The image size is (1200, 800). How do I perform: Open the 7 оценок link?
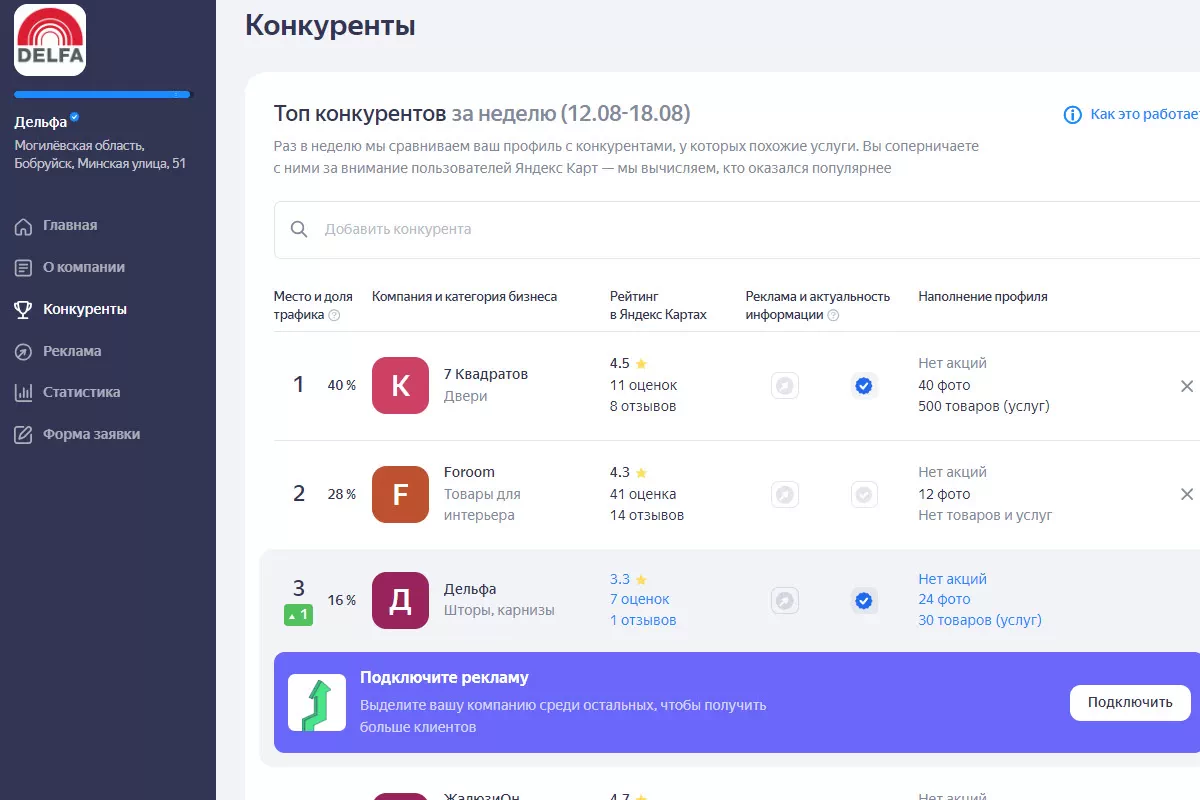click(x=640, y=599)
